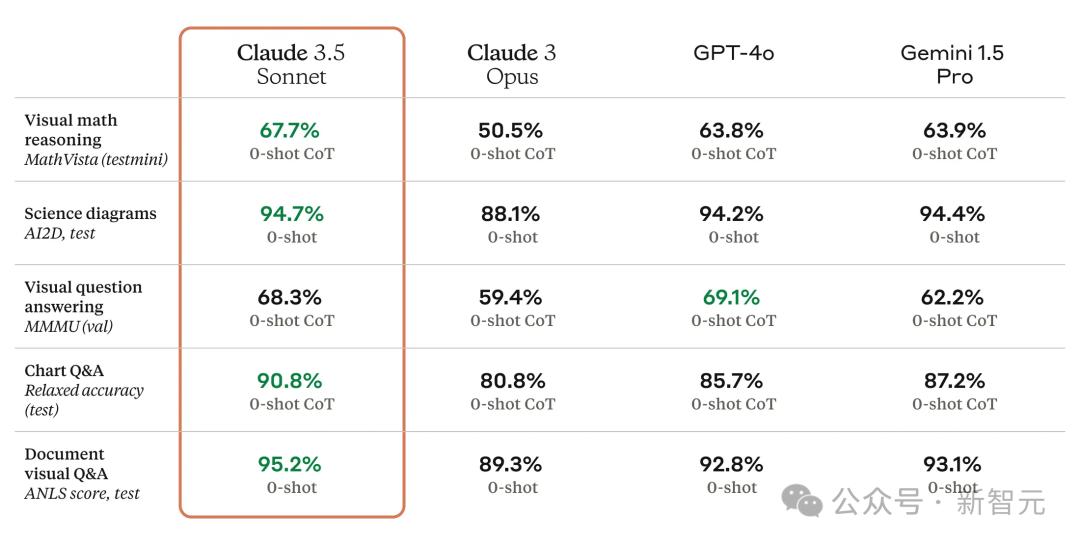
Task: Select the Claude 3 Opus column header
Action: (512, 64)
